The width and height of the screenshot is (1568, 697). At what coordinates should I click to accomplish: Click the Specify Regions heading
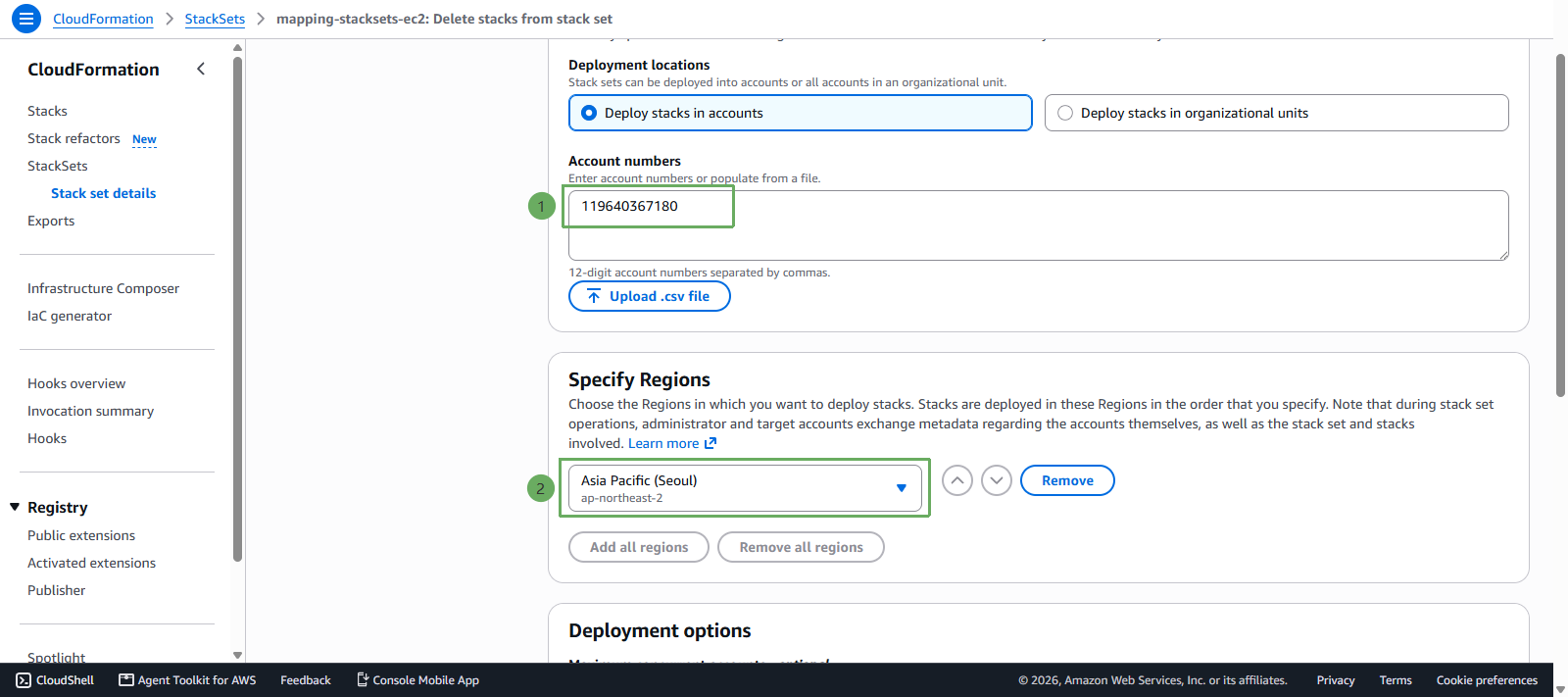pos(639,379)
